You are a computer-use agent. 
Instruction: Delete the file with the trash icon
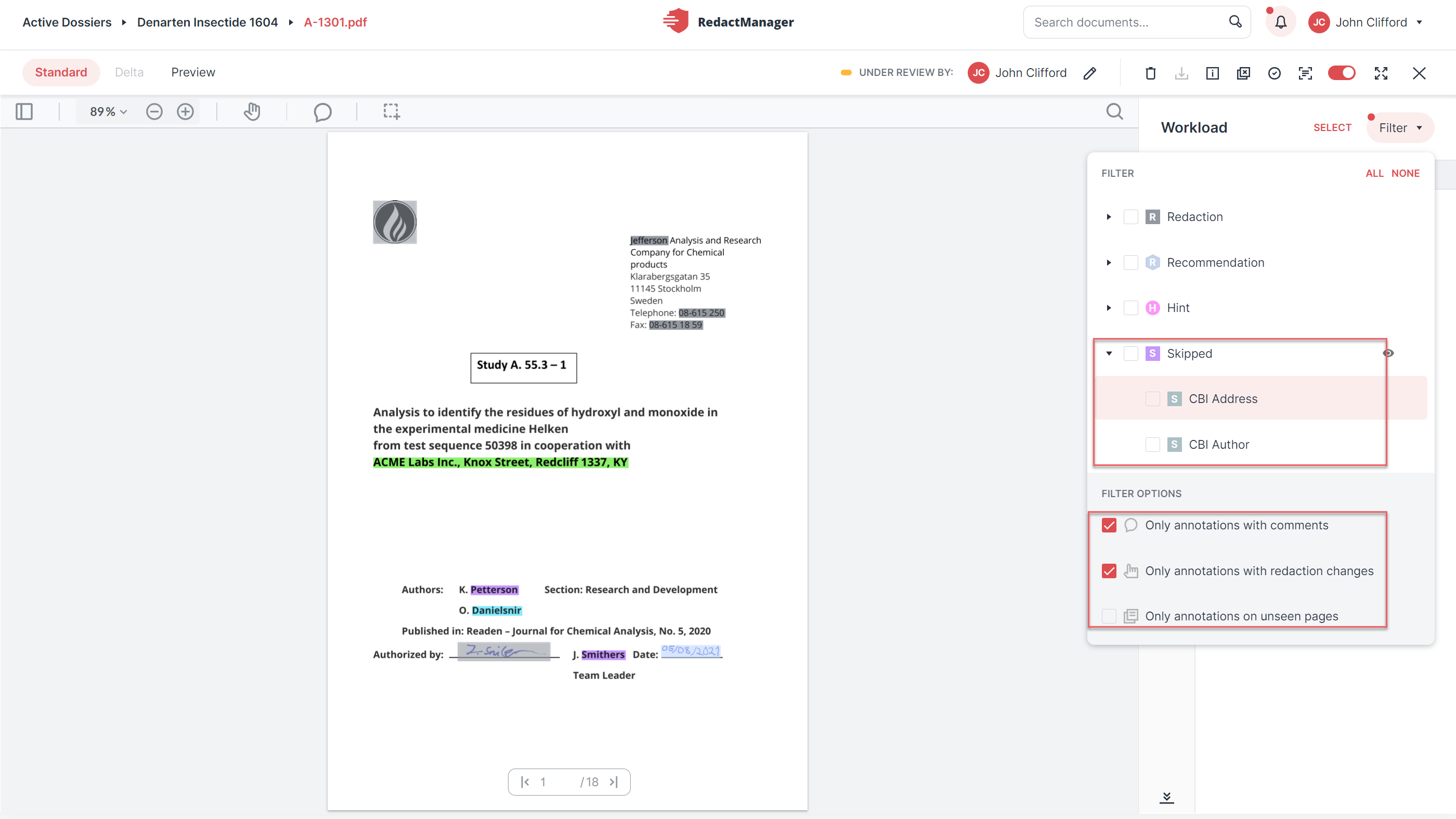[x=1150, y=73]
